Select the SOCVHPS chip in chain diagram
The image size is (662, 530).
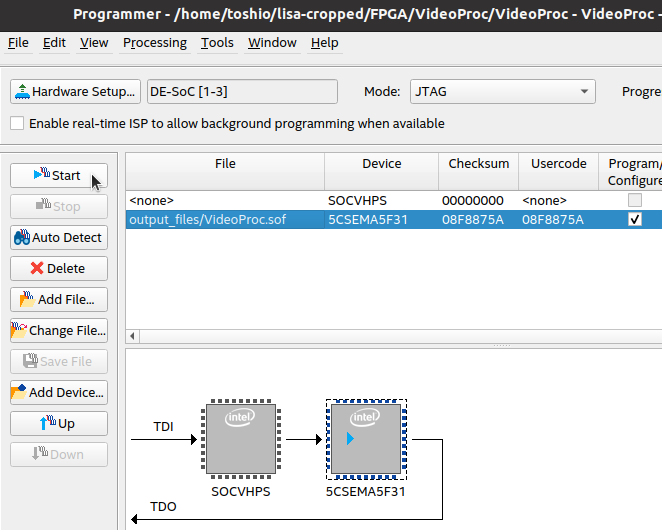click(241, 439)
